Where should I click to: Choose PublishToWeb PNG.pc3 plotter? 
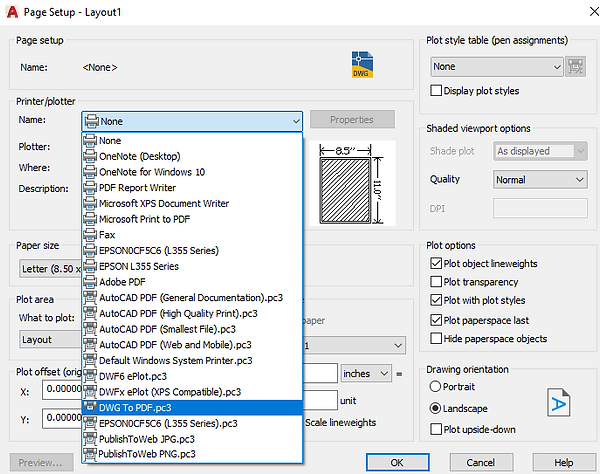(x=192, y=454)
